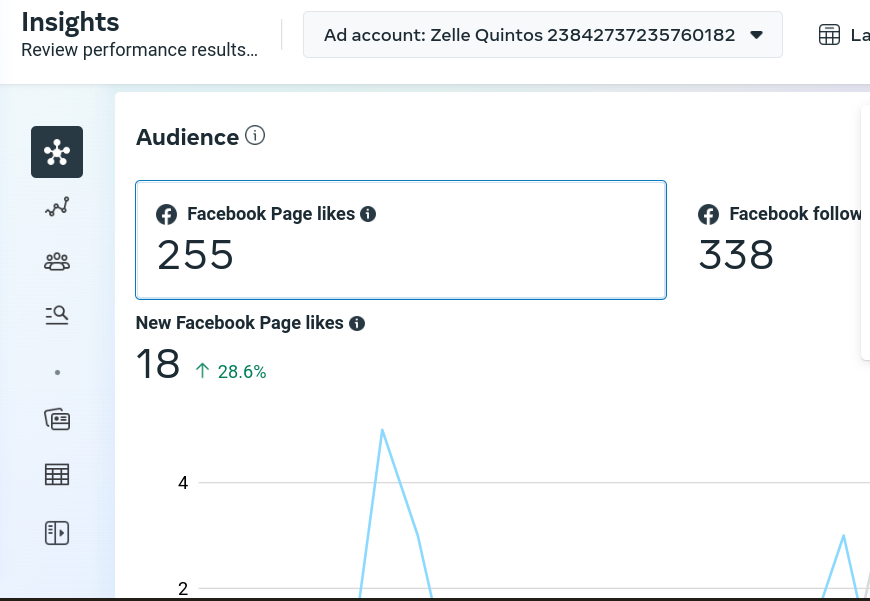Open the date range picker calendar icon

pos(829,35)
